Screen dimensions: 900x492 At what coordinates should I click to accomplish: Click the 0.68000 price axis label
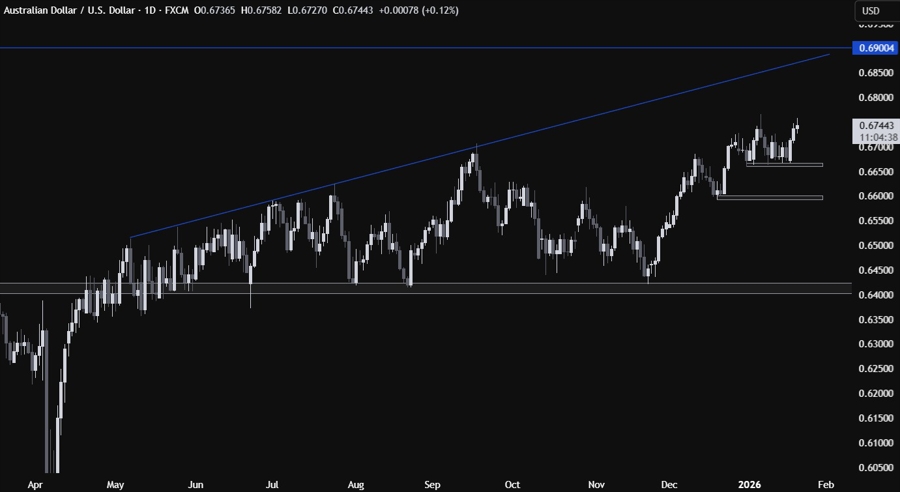pyautogui.click(x=878, y=98)
